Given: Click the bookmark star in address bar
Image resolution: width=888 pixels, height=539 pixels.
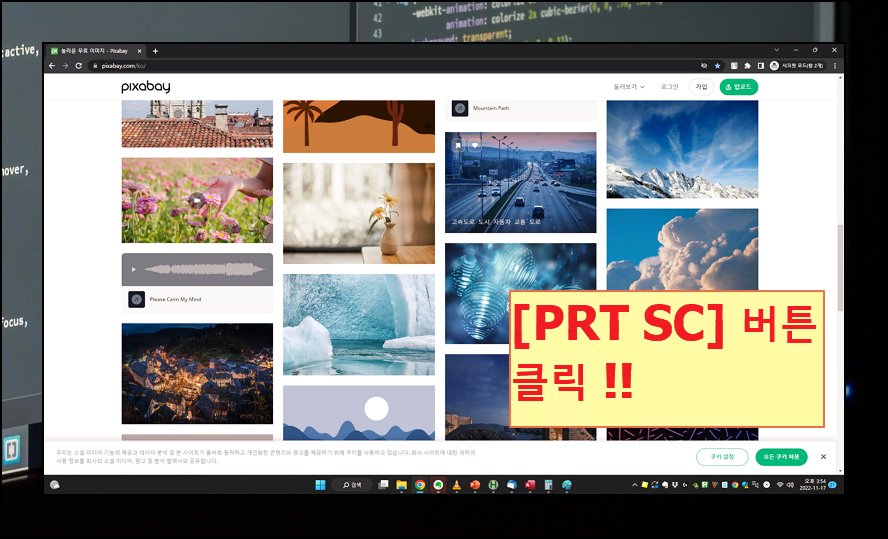Looking at the screenshot, I should pyautogui.click(x=718, y=66).
